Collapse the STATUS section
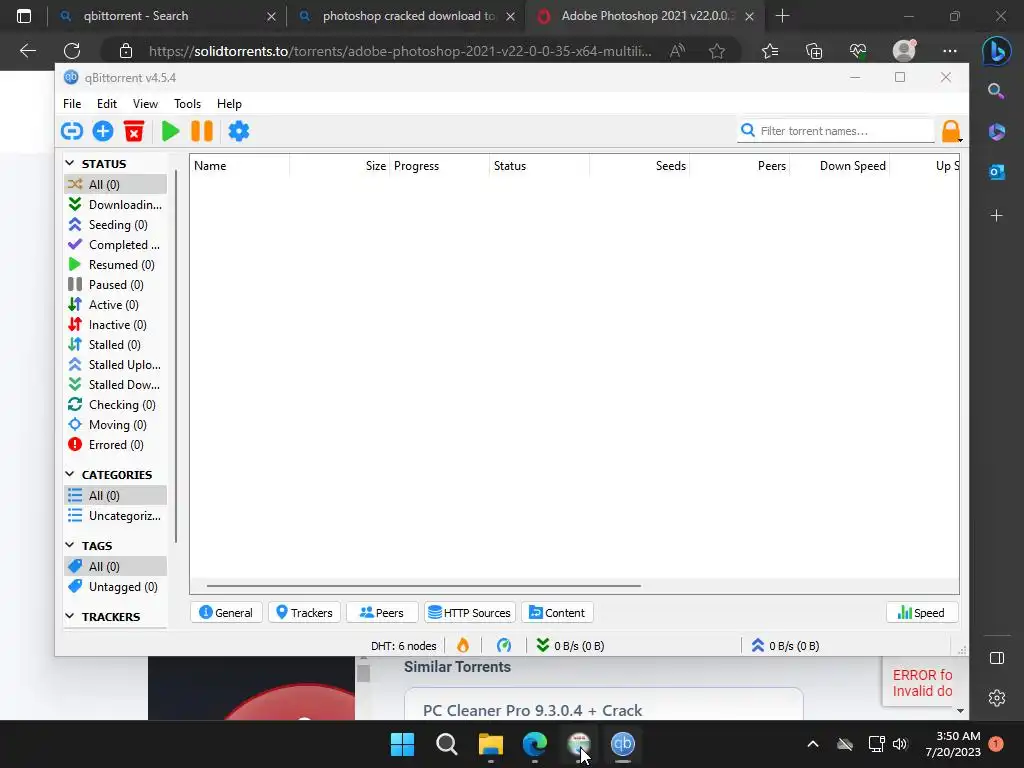The image size is (1024, 768). pyautogui.click(x=70, y=163)
